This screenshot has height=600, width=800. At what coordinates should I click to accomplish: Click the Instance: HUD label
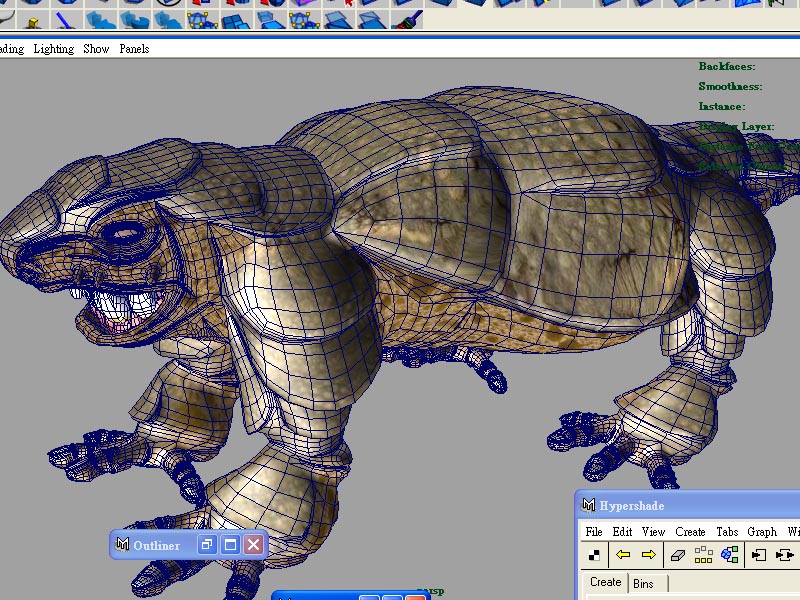(722, 106)
